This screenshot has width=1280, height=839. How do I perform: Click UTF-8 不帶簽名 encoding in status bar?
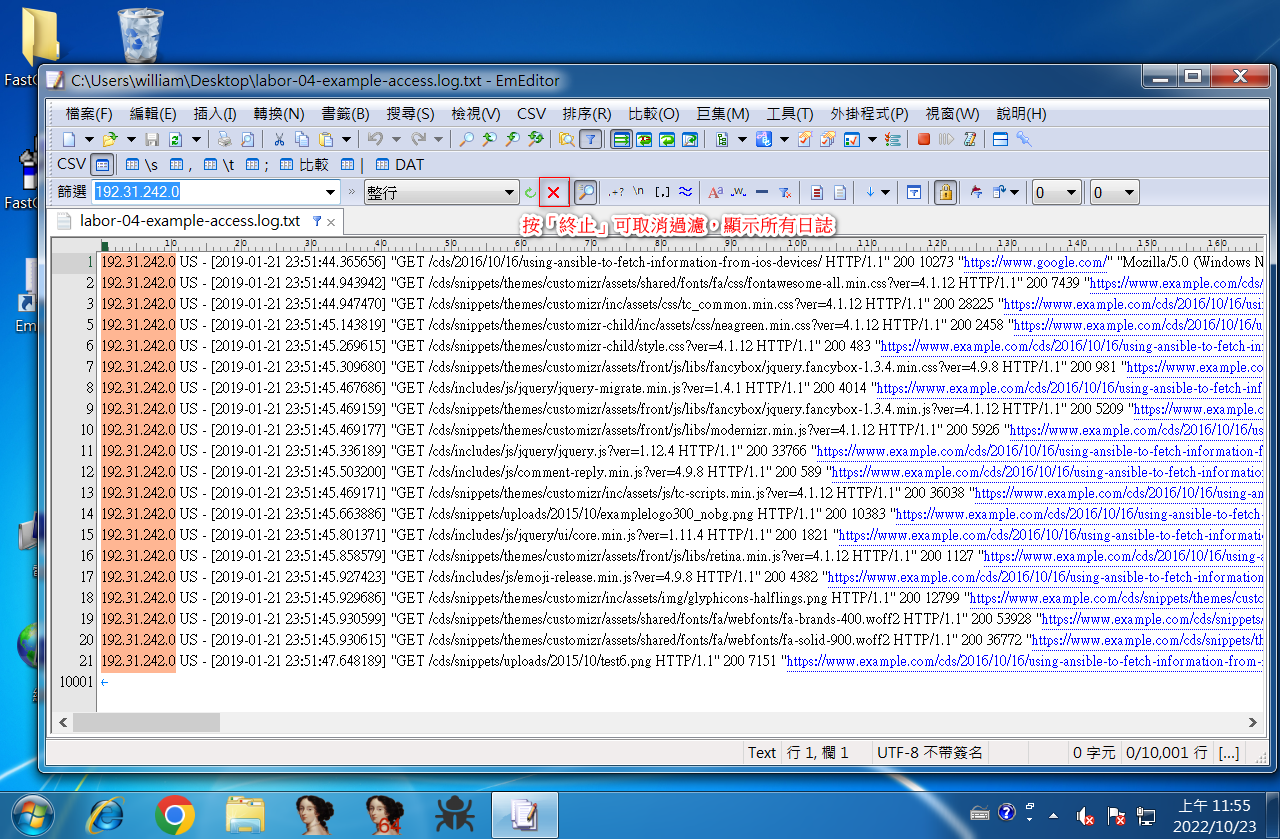[930, 752]
